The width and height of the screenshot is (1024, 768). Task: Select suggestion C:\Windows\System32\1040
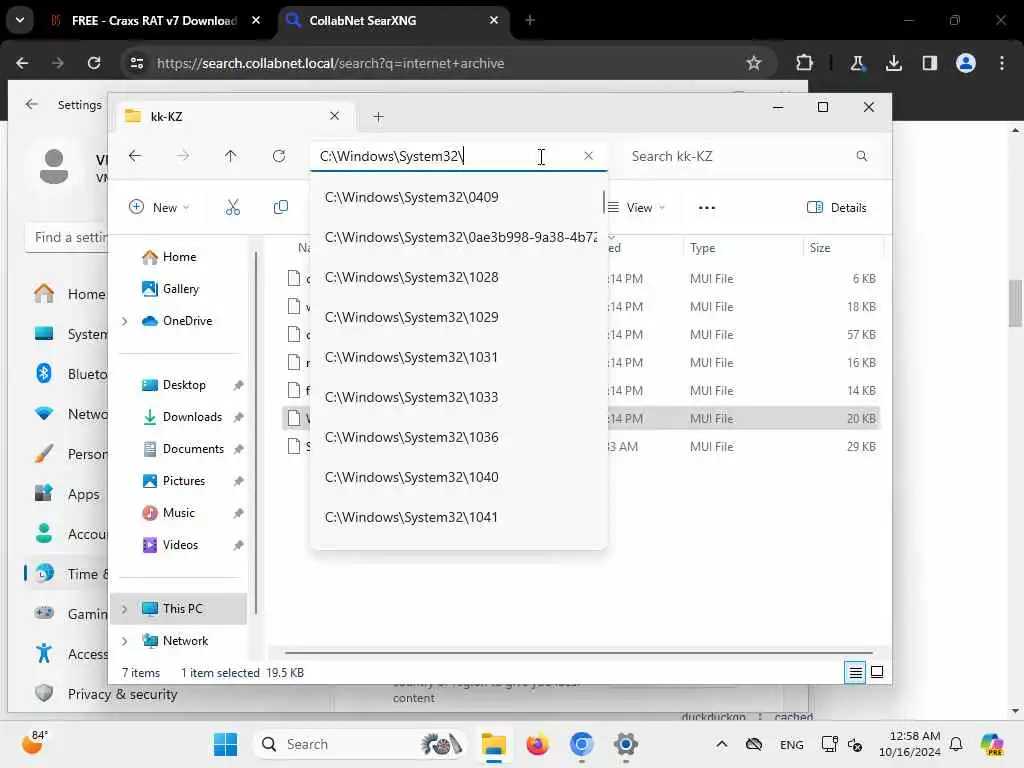458,477
